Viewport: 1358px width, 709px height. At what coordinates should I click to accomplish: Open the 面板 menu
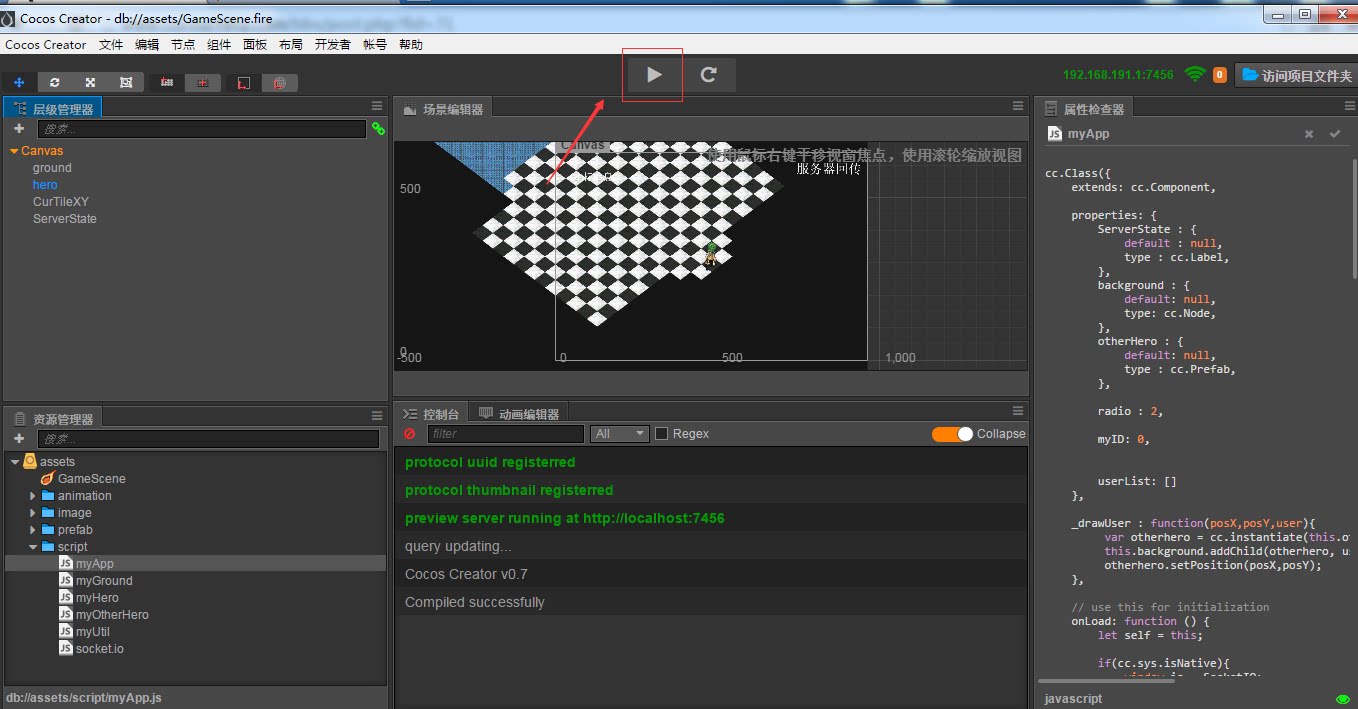(x=255, y=45)
